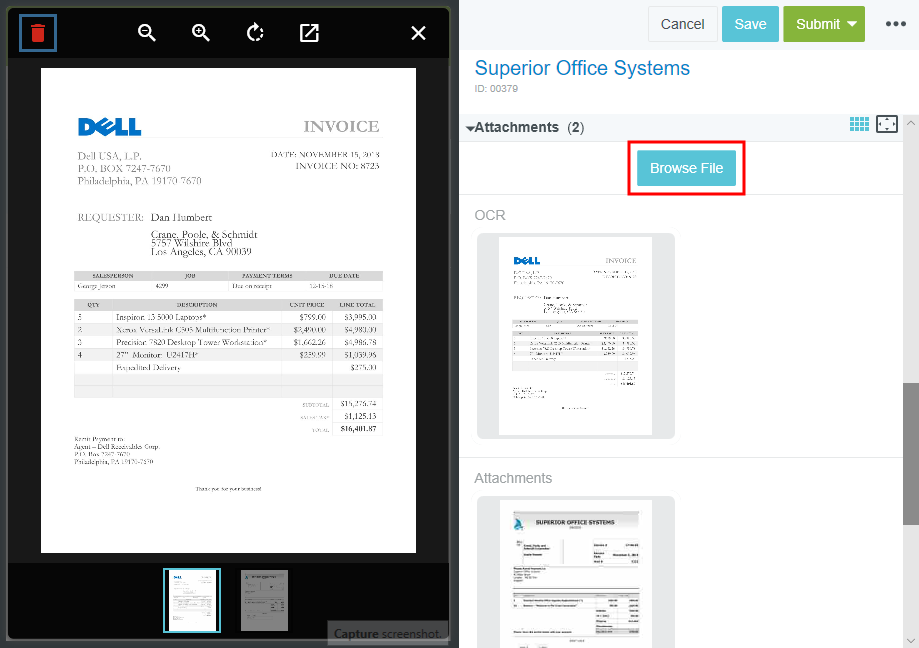Select the second page thumbnail in filmstrip
919x648 pixels.
click(x=264, y=600)
